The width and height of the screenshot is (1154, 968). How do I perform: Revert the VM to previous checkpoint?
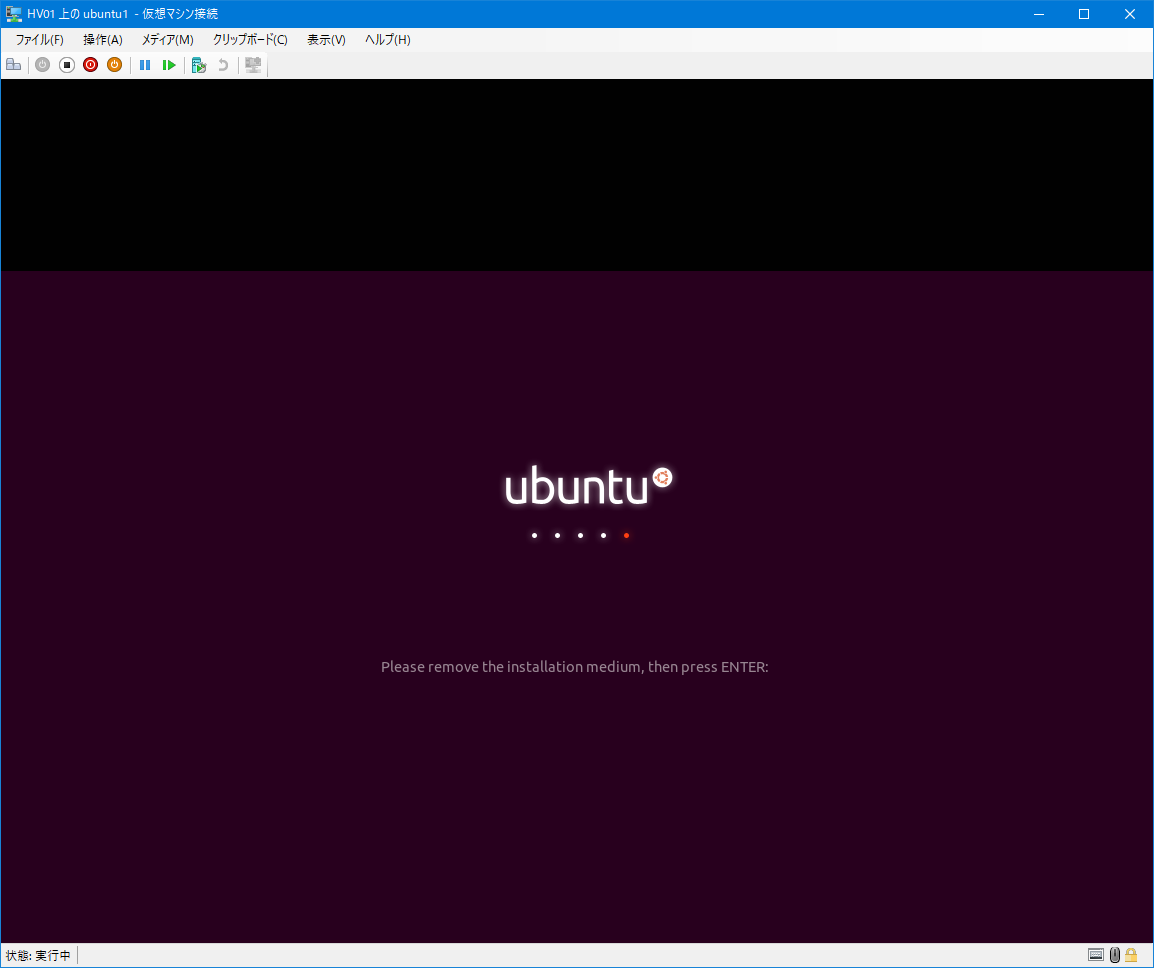click(222, 64)
